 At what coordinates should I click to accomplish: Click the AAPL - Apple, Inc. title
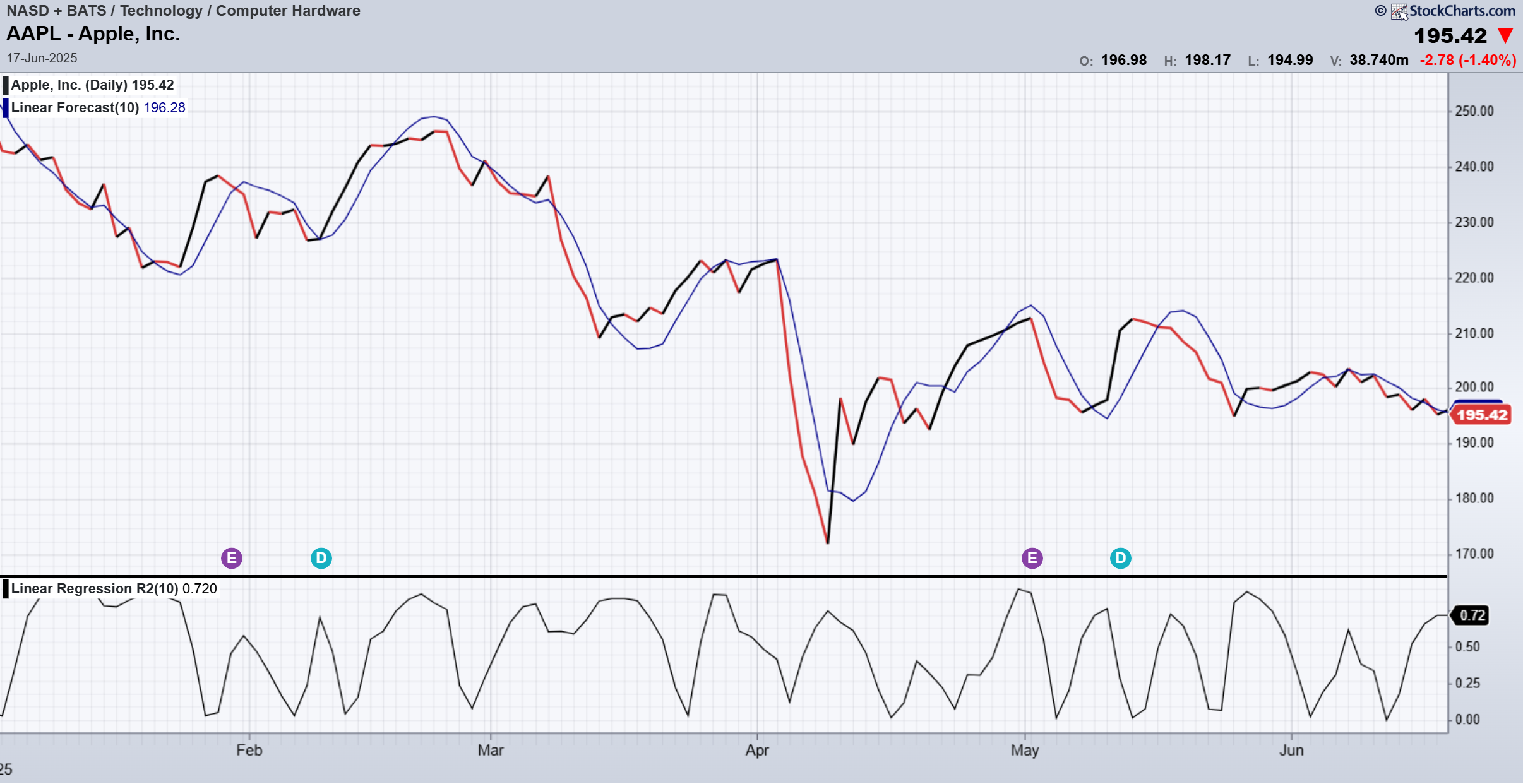pos(93,34)
